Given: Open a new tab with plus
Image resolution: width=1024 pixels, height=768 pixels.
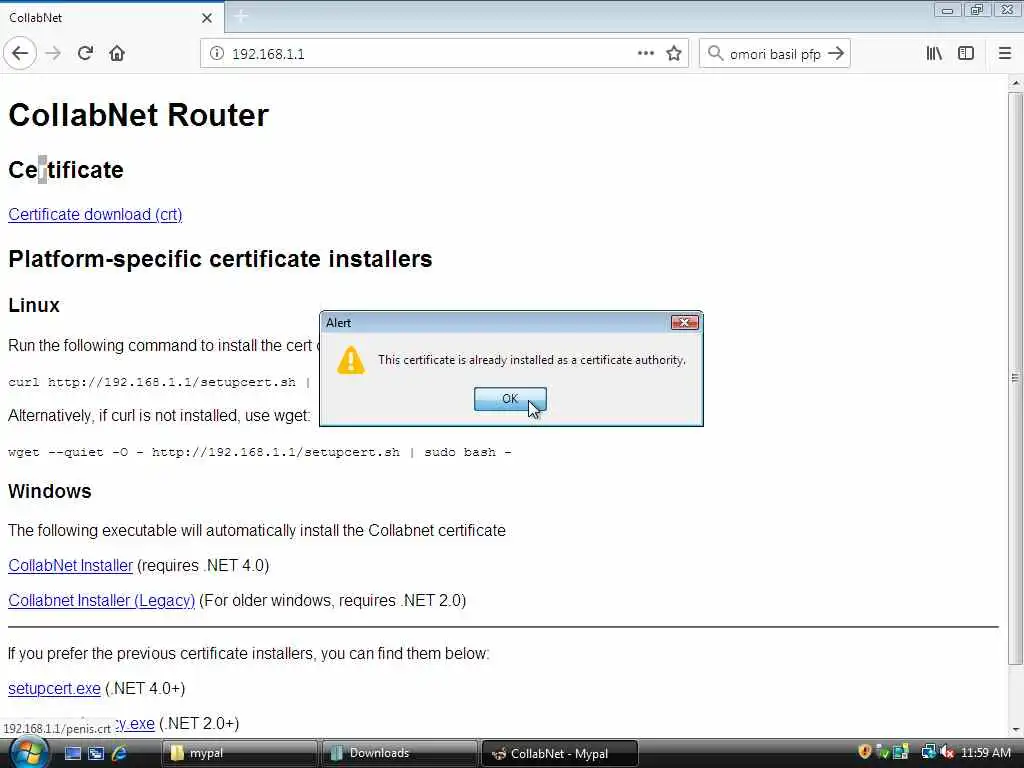Looking at the screenshot, I should tap(240, 17).
